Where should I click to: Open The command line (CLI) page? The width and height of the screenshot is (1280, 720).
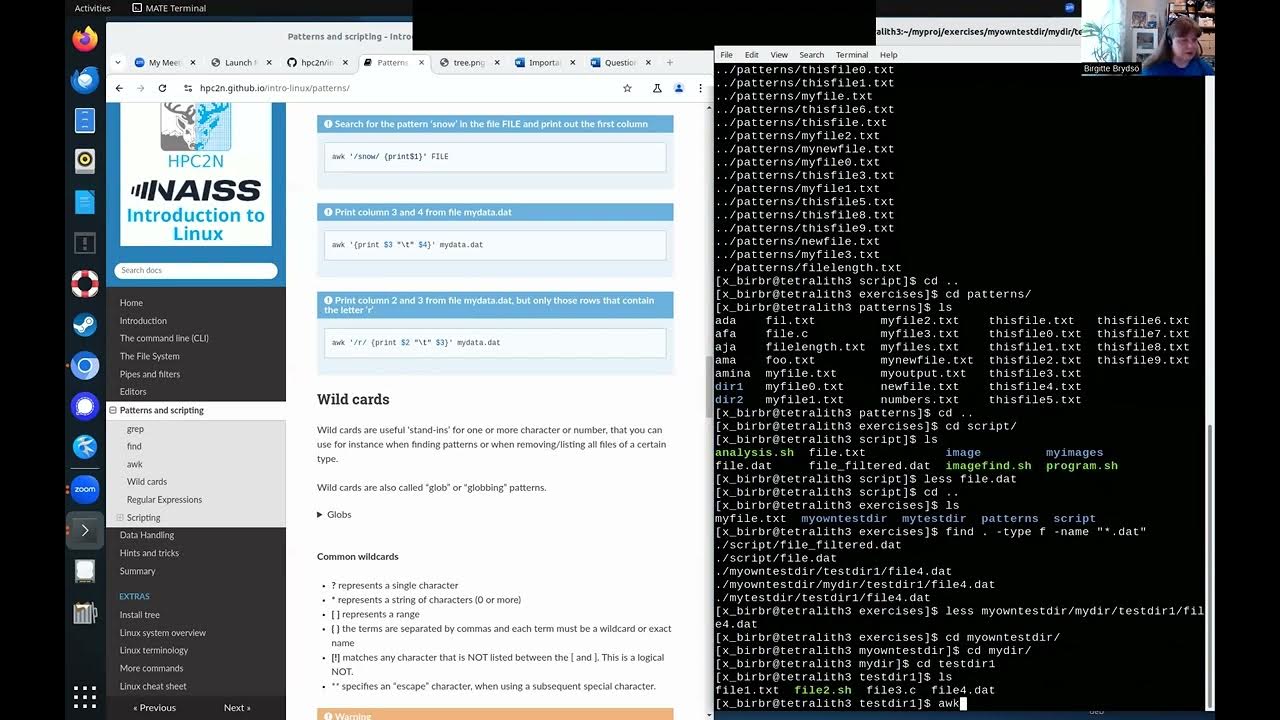pos(164,338)
